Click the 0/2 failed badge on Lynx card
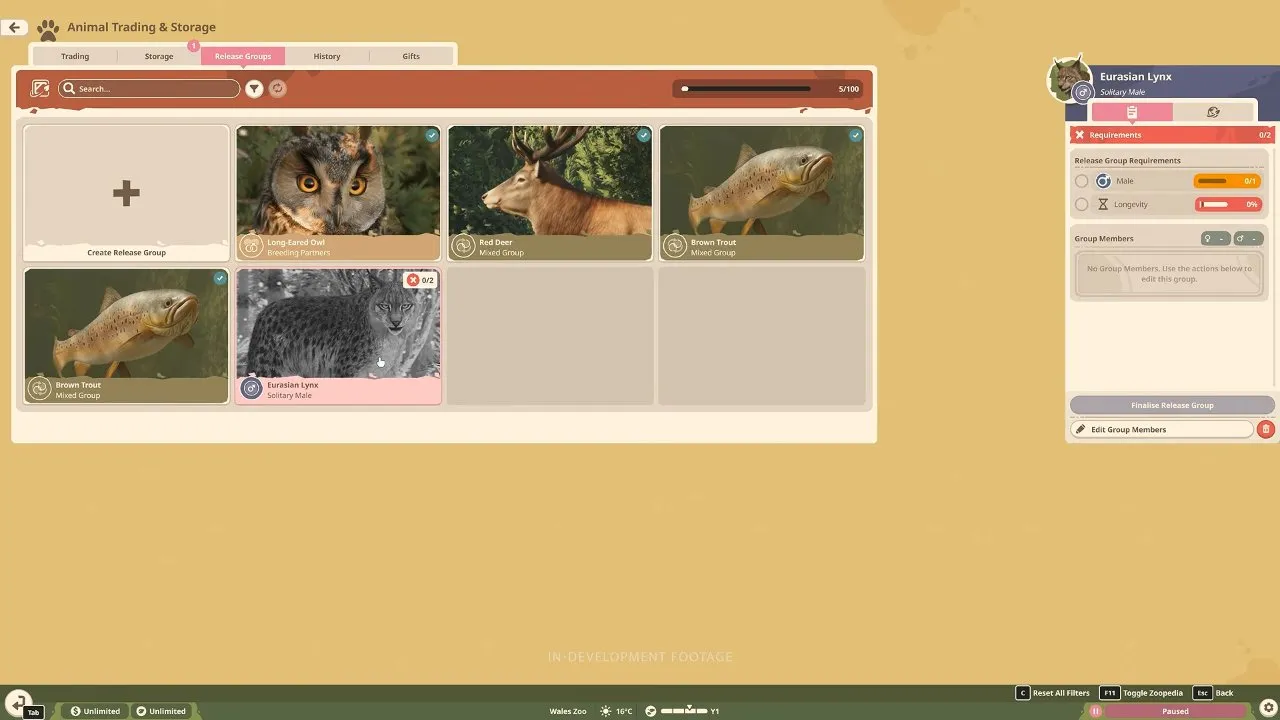 421,280
